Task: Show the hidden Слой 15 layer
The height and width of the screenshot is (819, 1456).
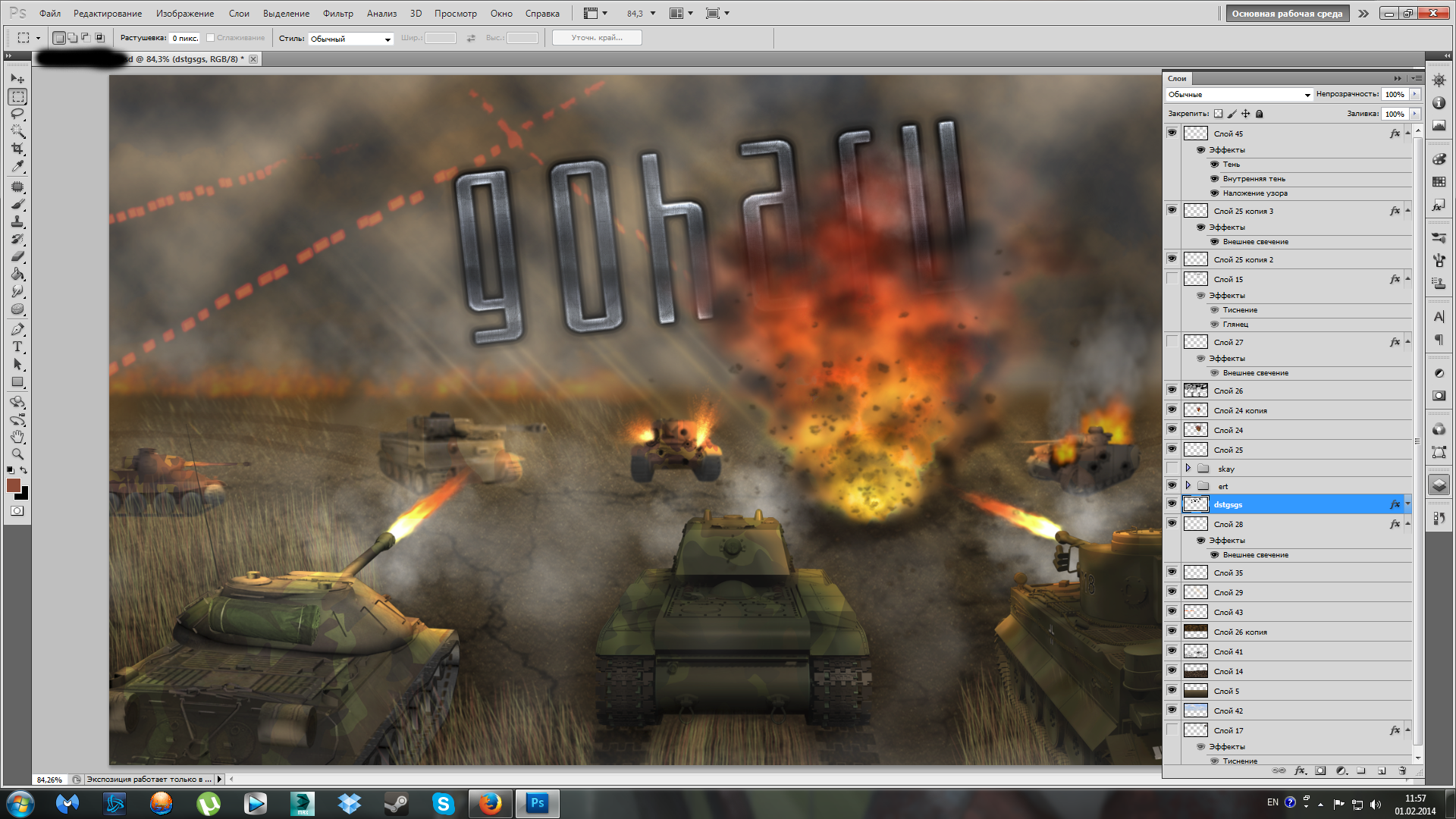Action: click(x=1172, y=279)
